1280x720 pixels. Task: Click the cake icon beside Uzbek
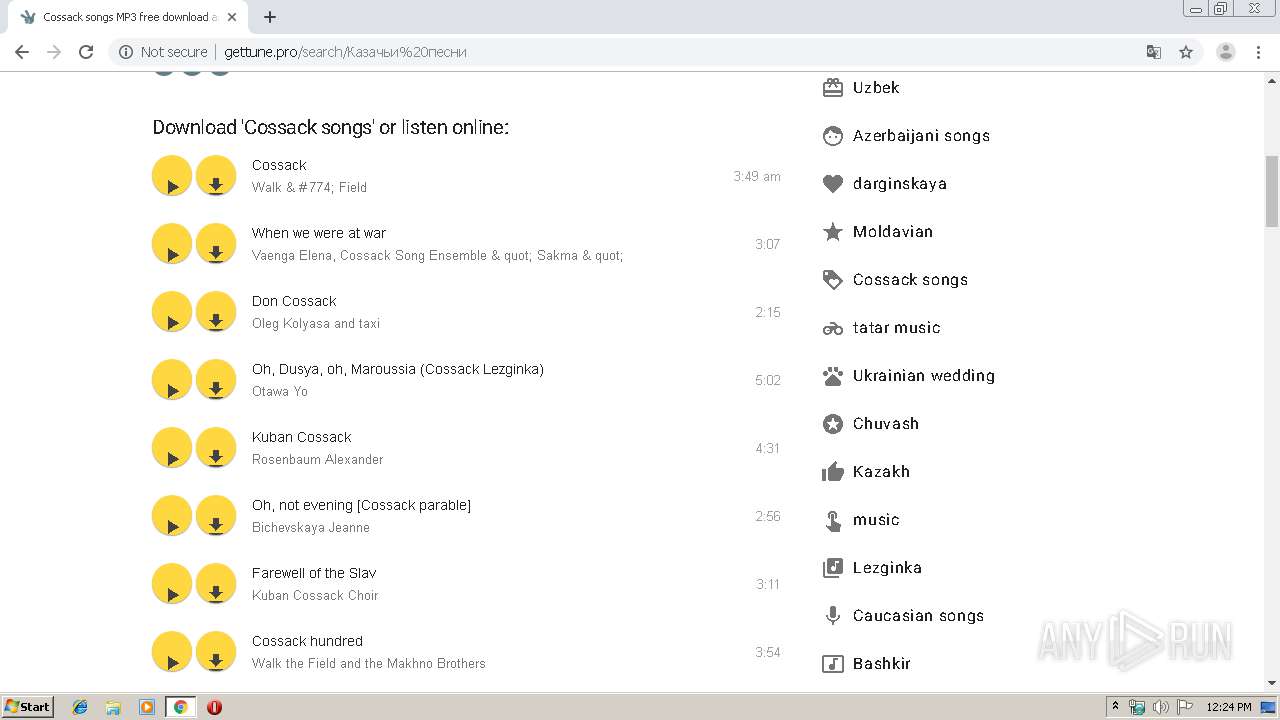coord(833,88)
